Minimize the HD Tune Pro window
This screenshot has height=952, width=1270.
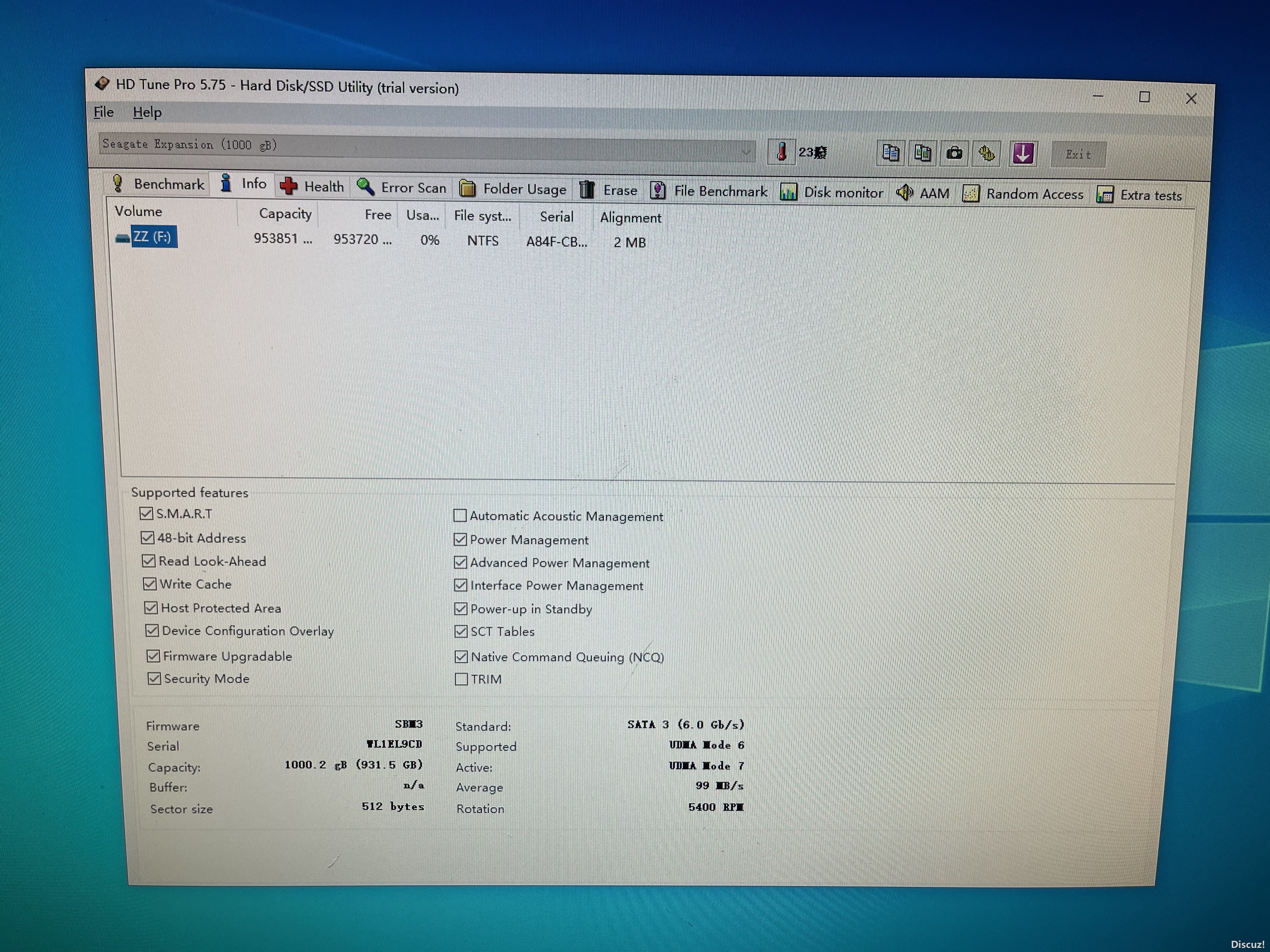1098,96
